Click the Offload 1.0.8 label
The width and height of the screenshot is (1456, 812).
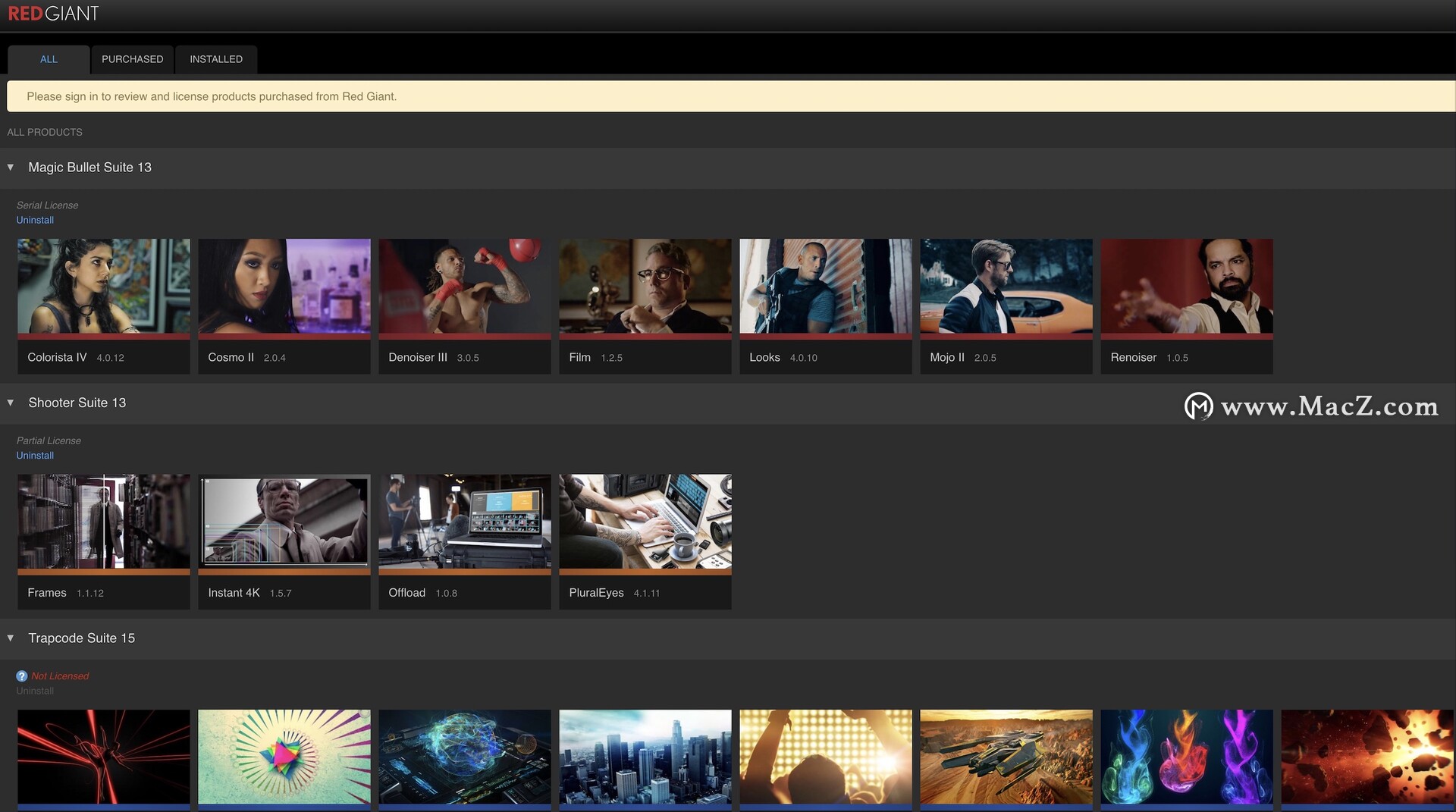[422, 593]
